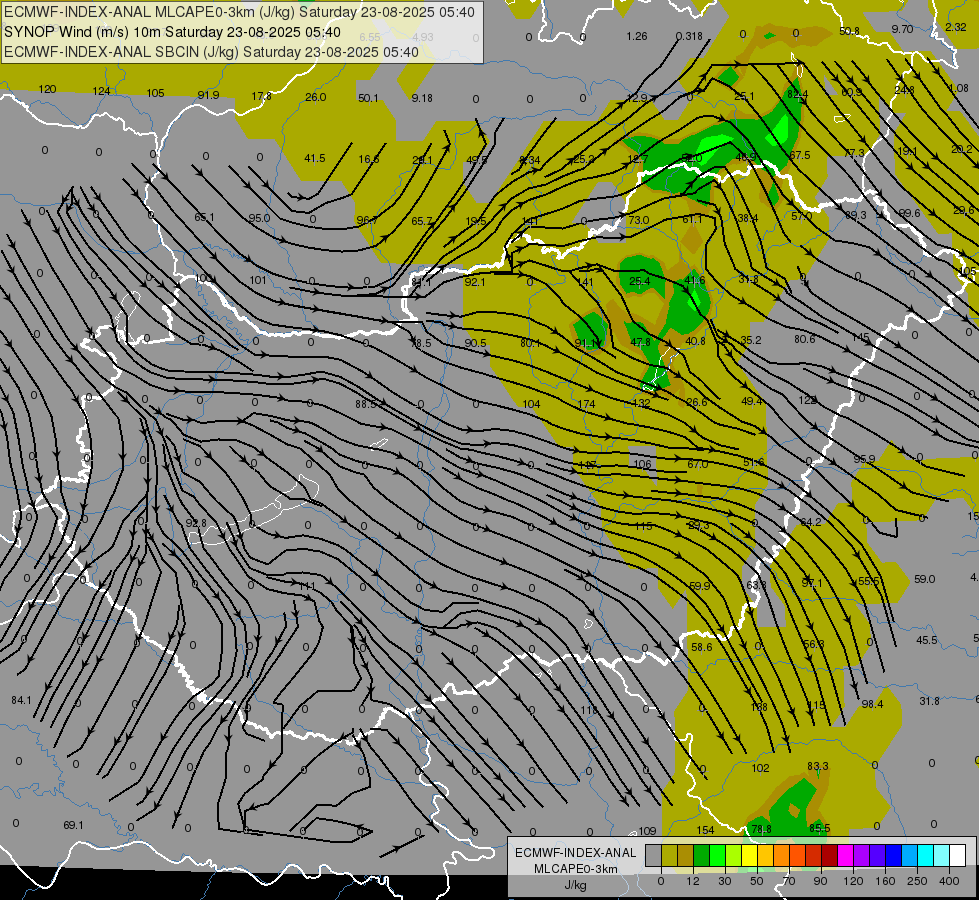Click the map value '97.1'
This screenshot has height=900, width=979.
click(x=812, y=583)
